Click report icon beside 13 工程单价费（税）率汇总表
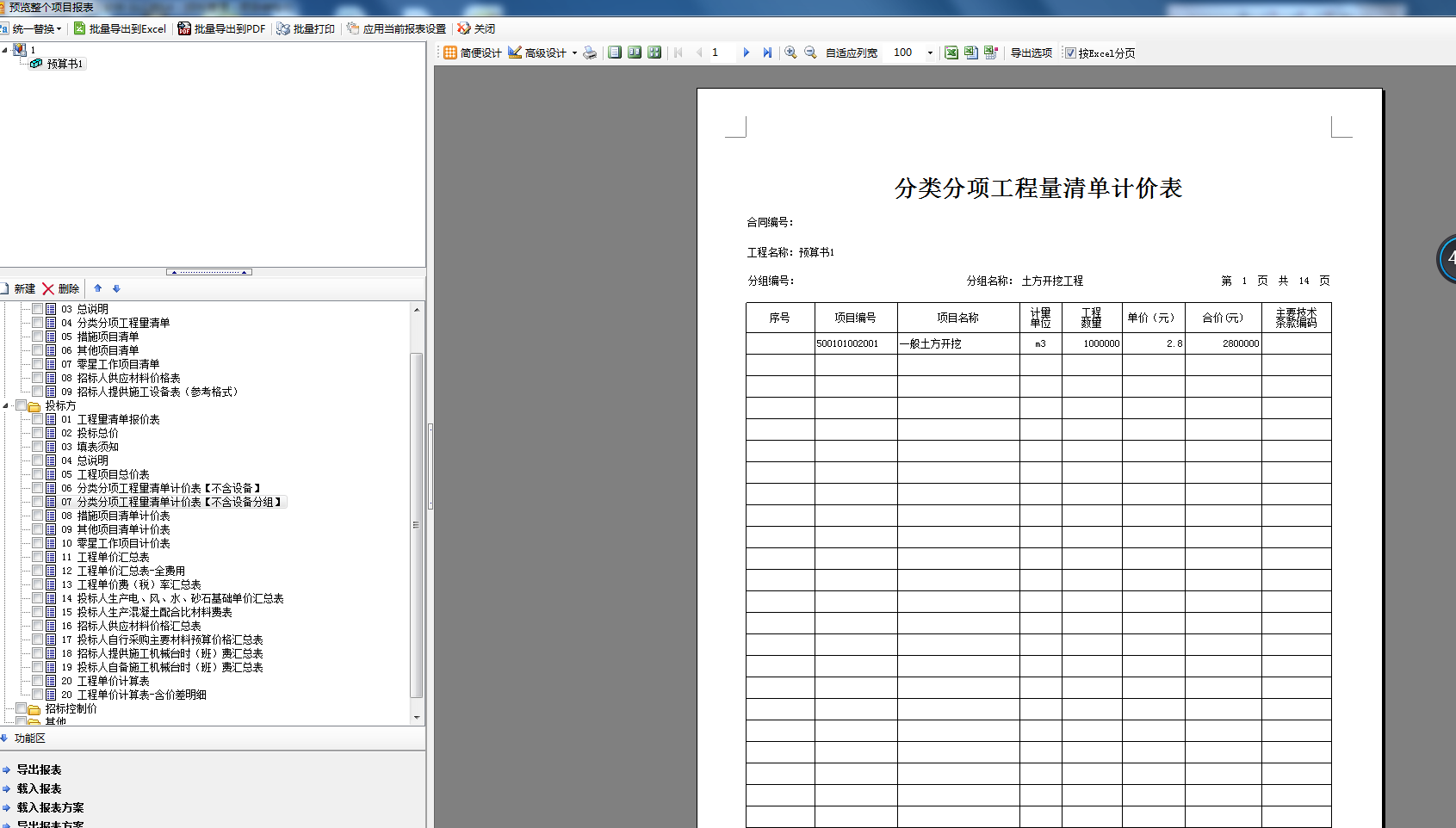This screenshot has width=1456, height=828. (x=51, y=584)
